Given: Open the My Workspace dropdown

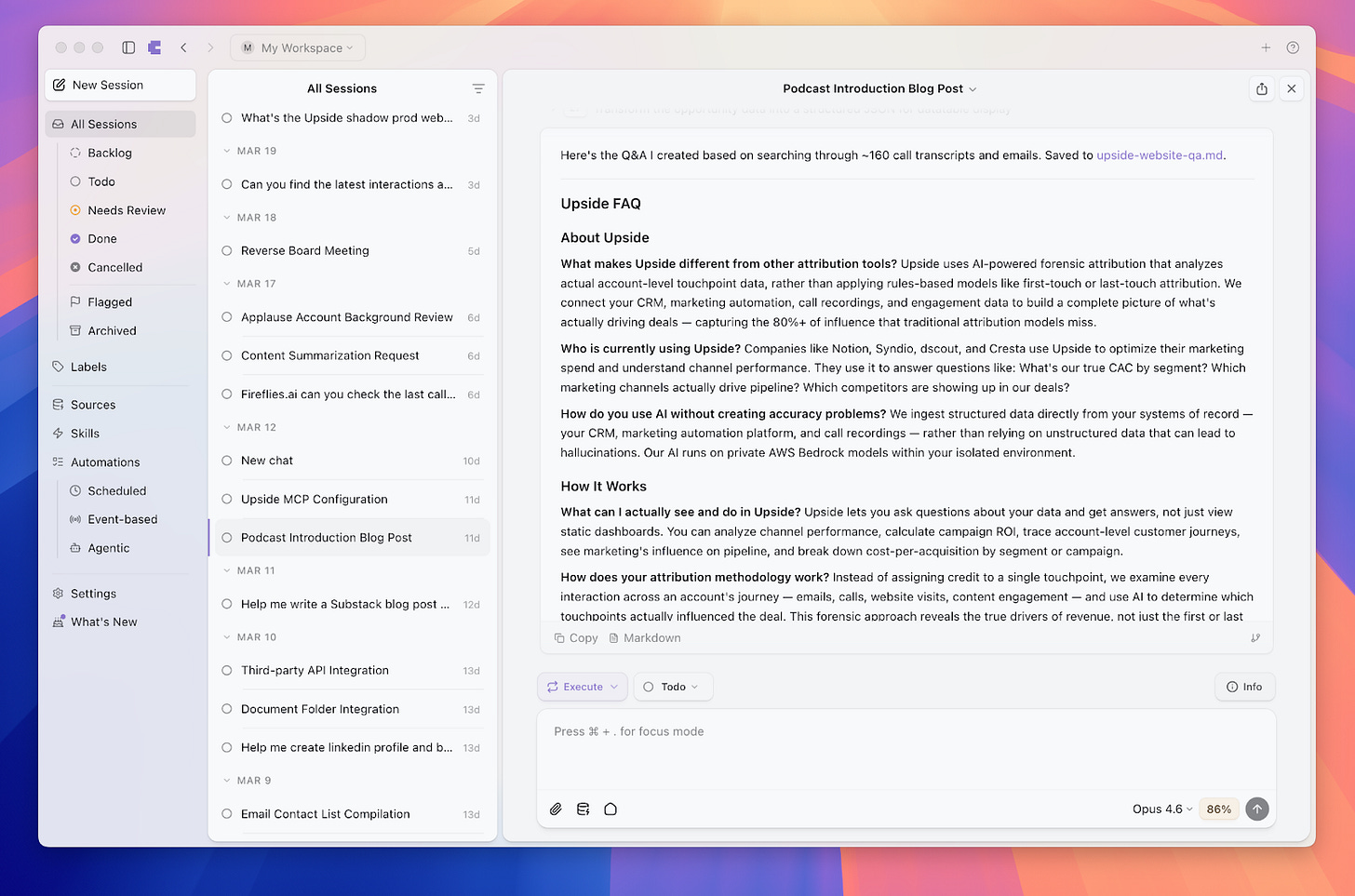Looking at the screenshot, I should tap(298, 47).
